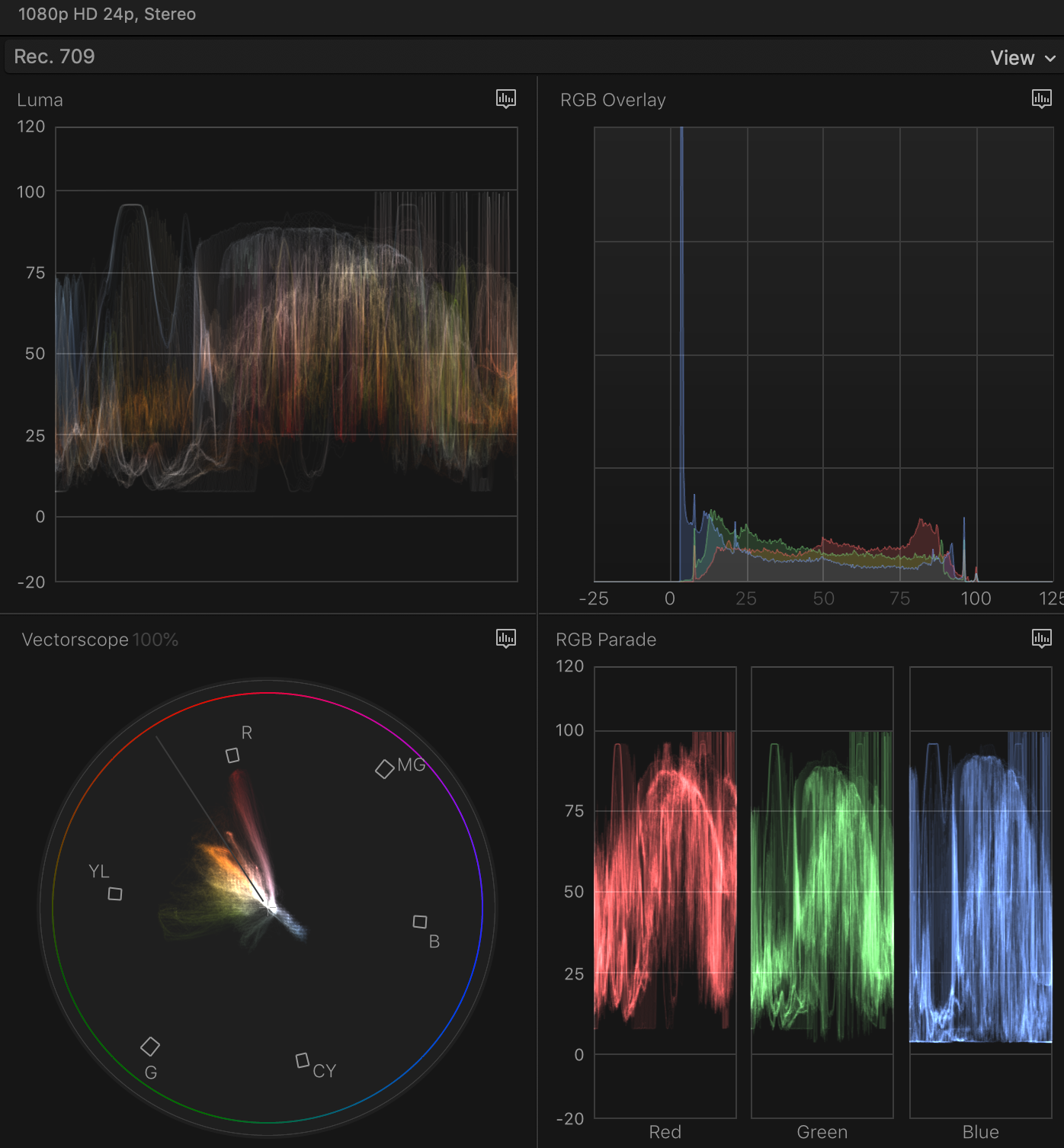Click the Vectorscope 100% scale value
Screen dimensions: 1064x1148
tap(155, 640)
